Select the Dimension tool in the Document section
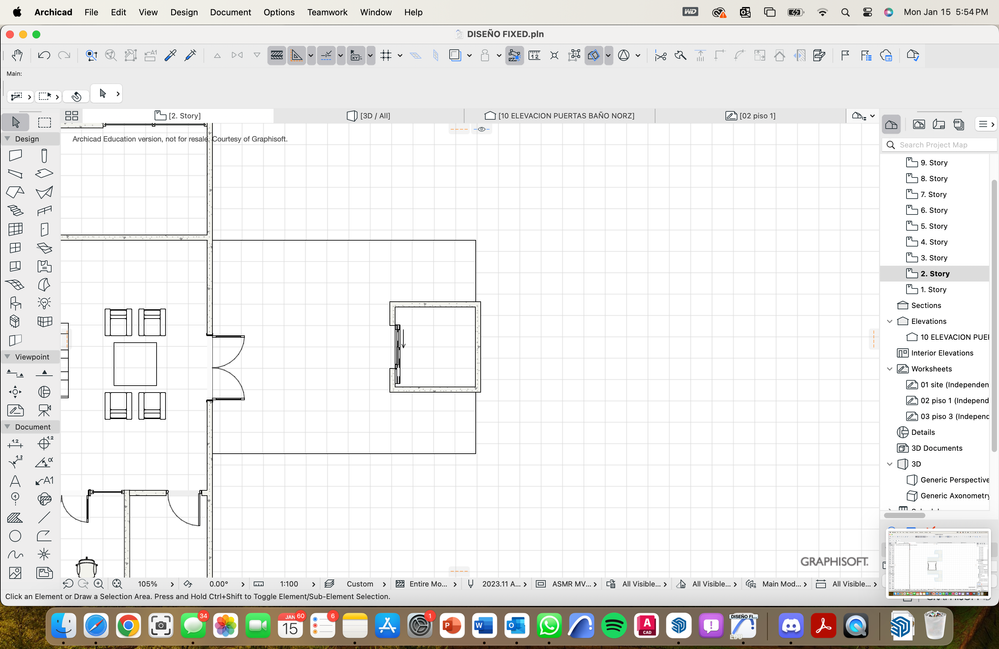 point(15,441)
